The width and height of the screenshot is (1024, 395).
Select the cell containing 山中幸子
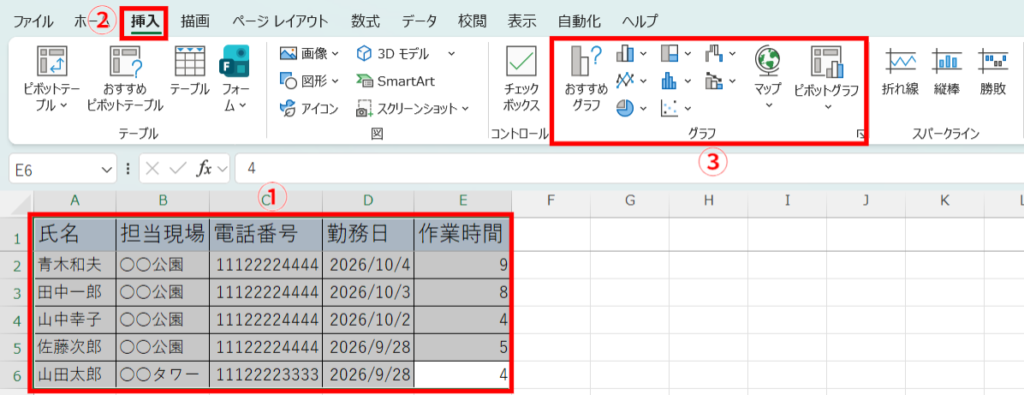point(75,320)
